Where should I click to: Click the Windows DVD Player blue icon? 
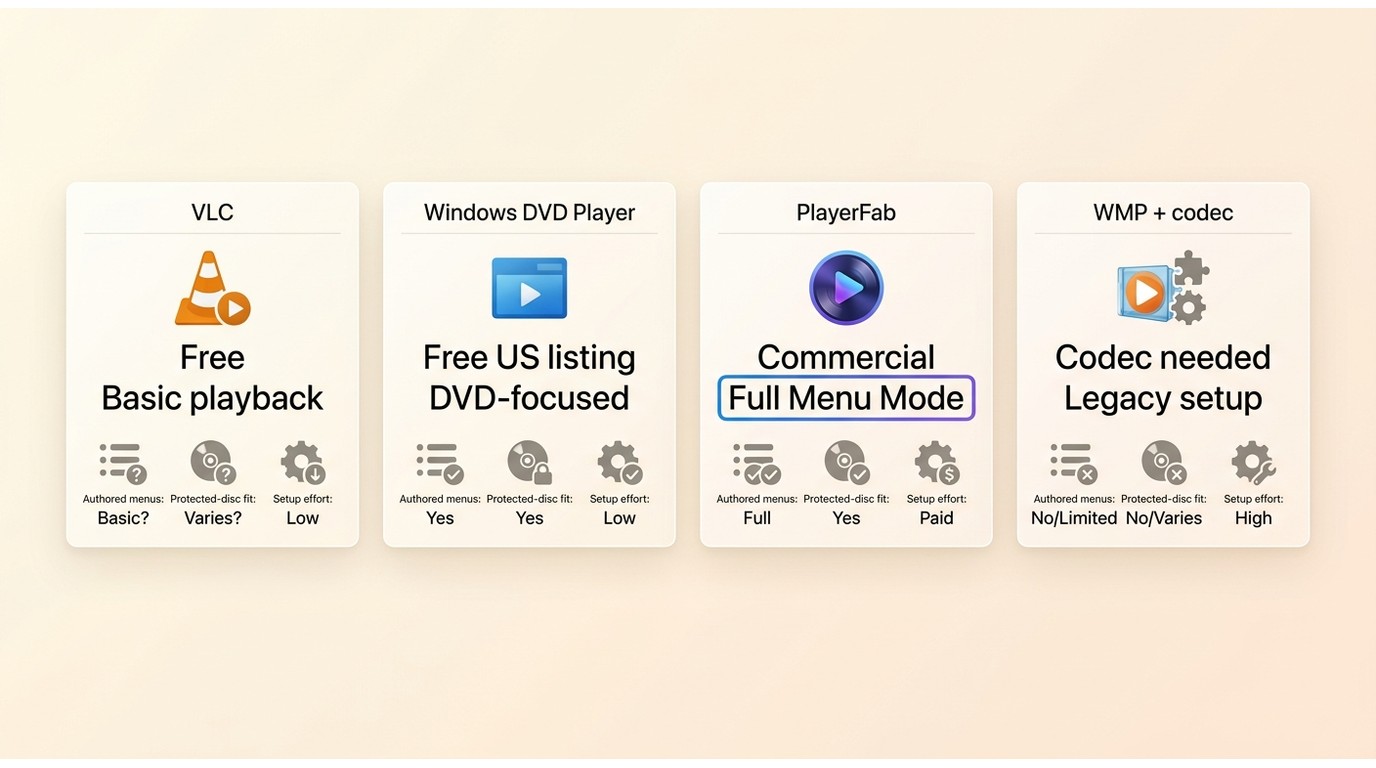tap(529, 288)
